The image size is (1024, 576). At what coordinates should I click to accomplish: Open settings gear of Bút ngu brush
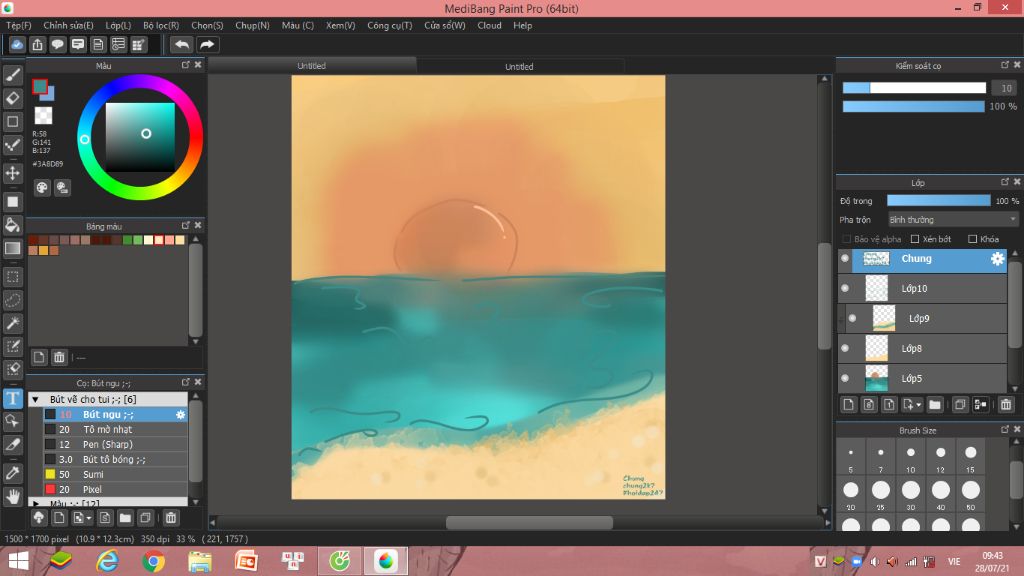181,415
